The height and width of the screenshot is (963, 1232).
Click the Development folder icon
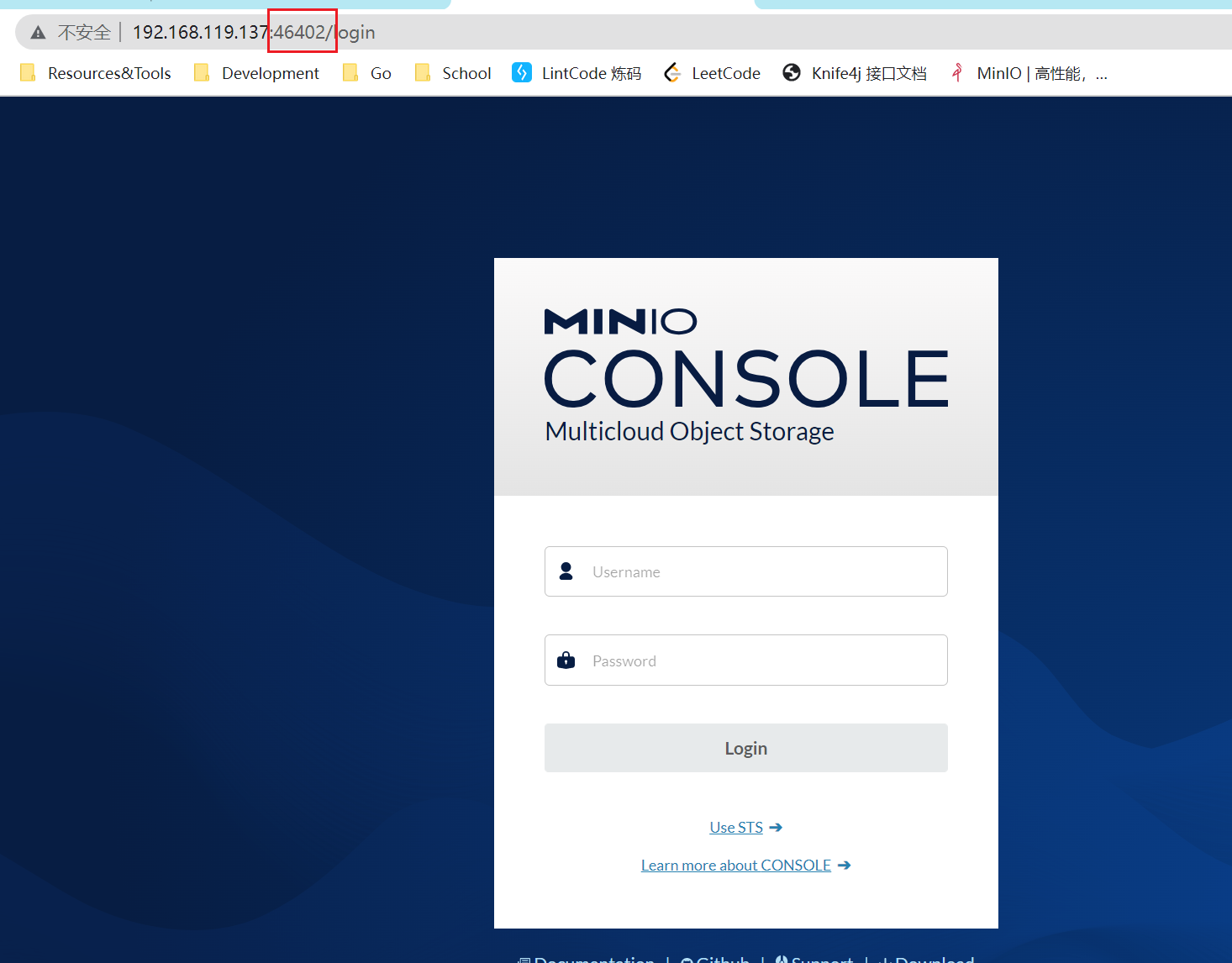[202, 72]
